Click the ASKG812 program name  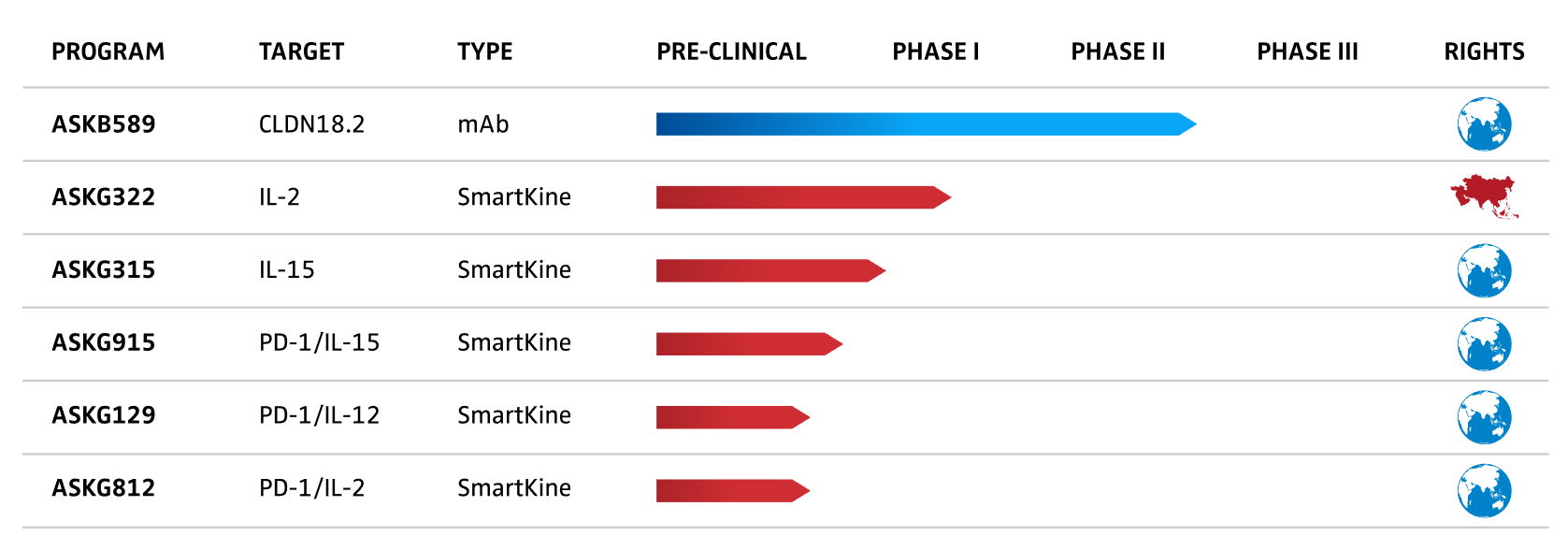(x=104, y=488)
